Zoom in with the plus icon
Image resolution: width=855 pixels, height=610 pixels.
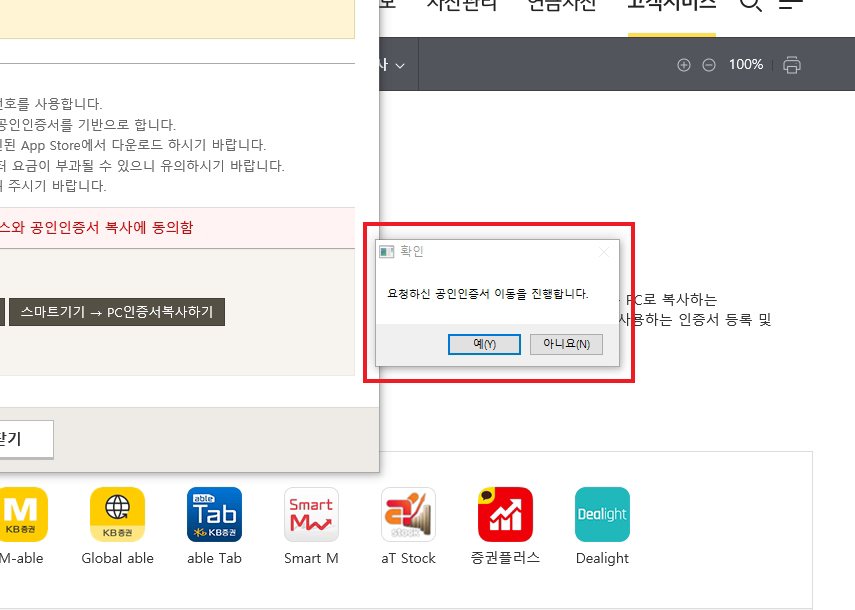coord(684,65)
